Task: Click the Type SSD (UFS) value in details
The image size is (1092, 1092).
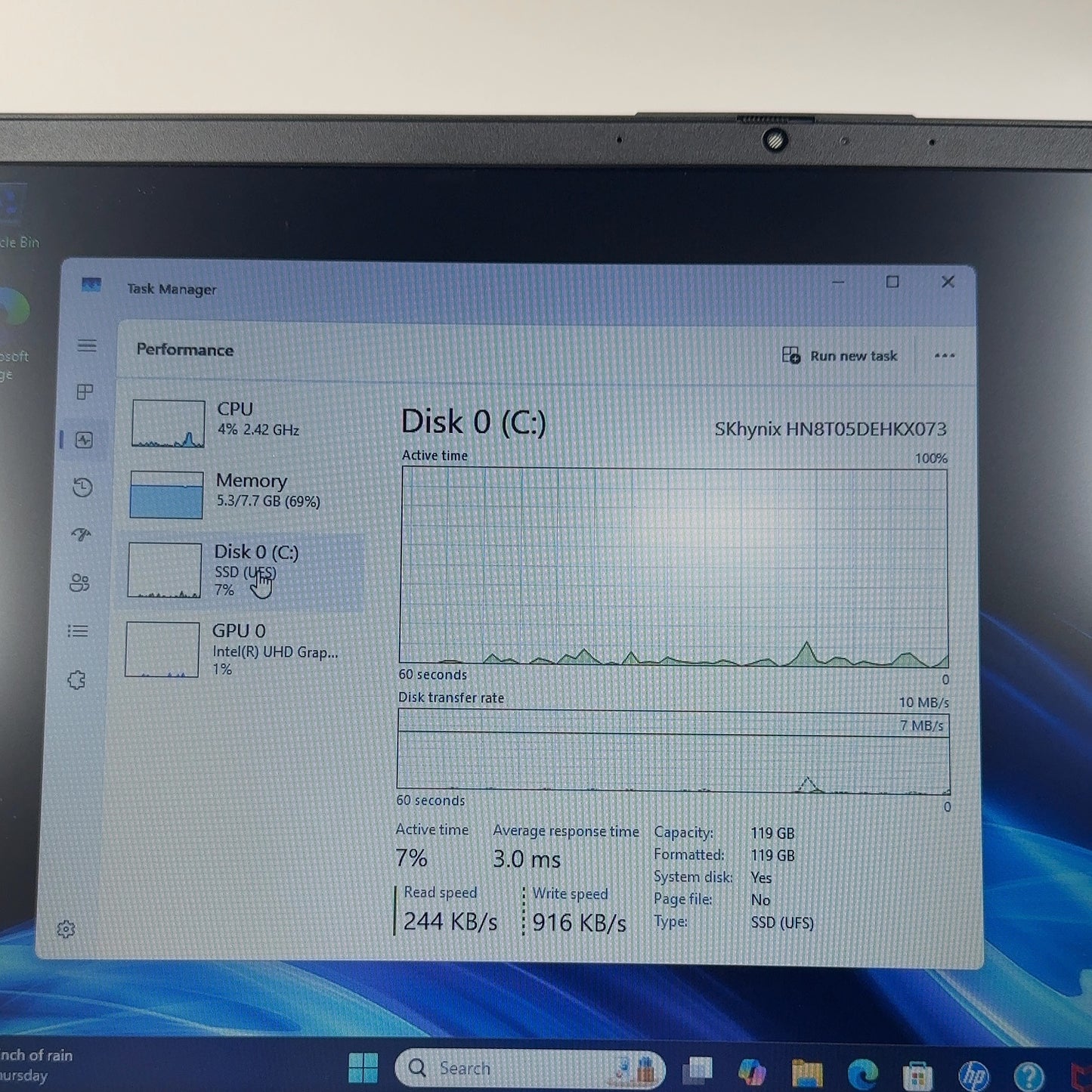Action: coord(782,923)
